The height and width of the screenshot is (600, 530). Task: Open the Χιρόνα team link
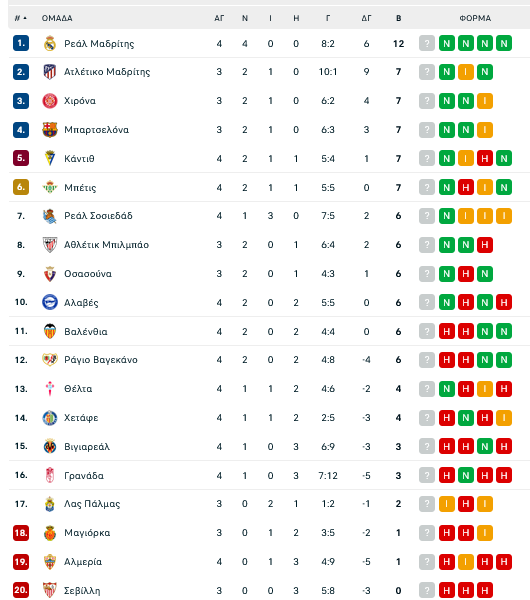click(x=80, y=101)
